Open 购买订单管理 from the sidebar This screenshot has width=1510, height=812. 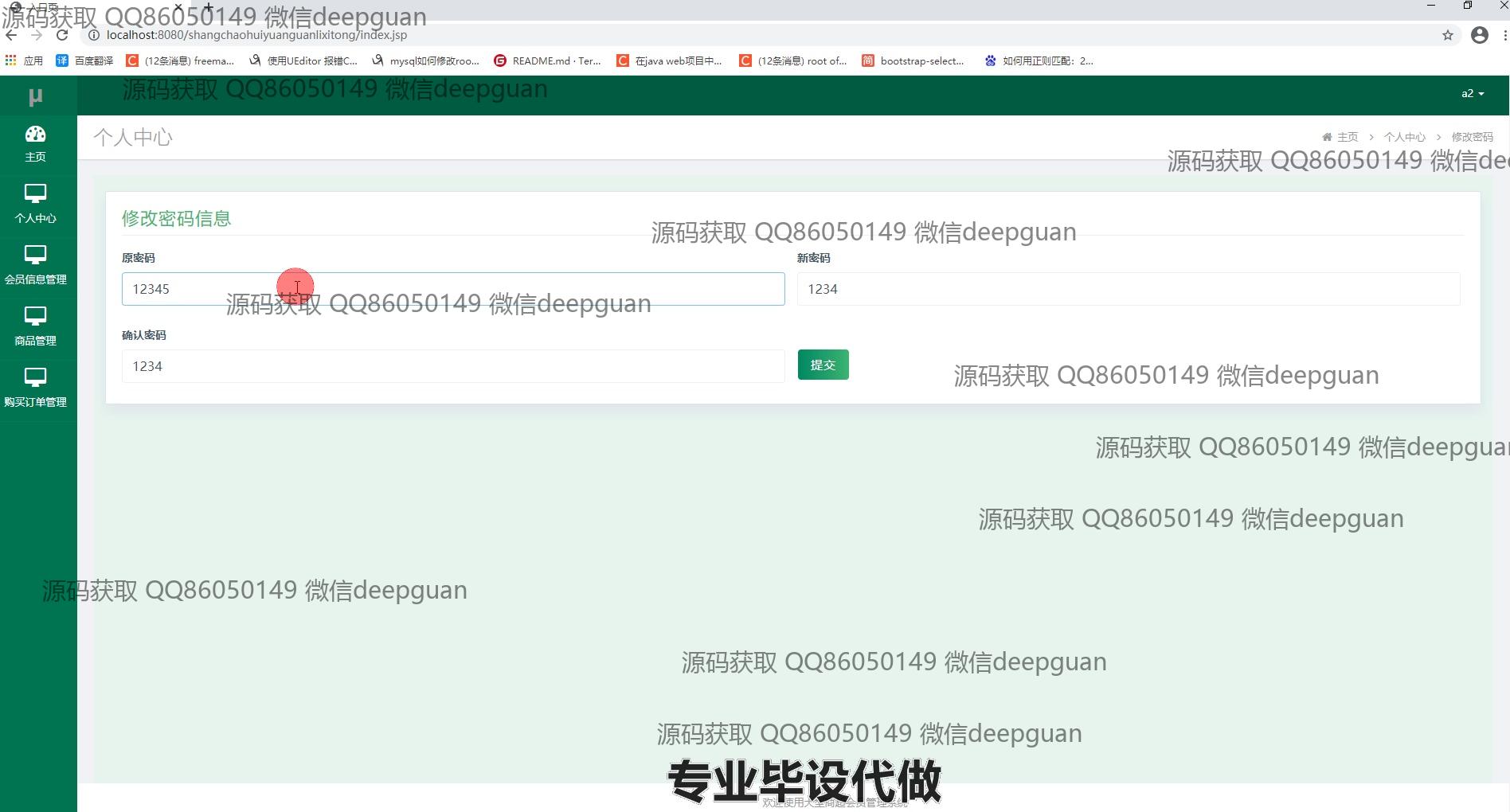coord(35,387)
